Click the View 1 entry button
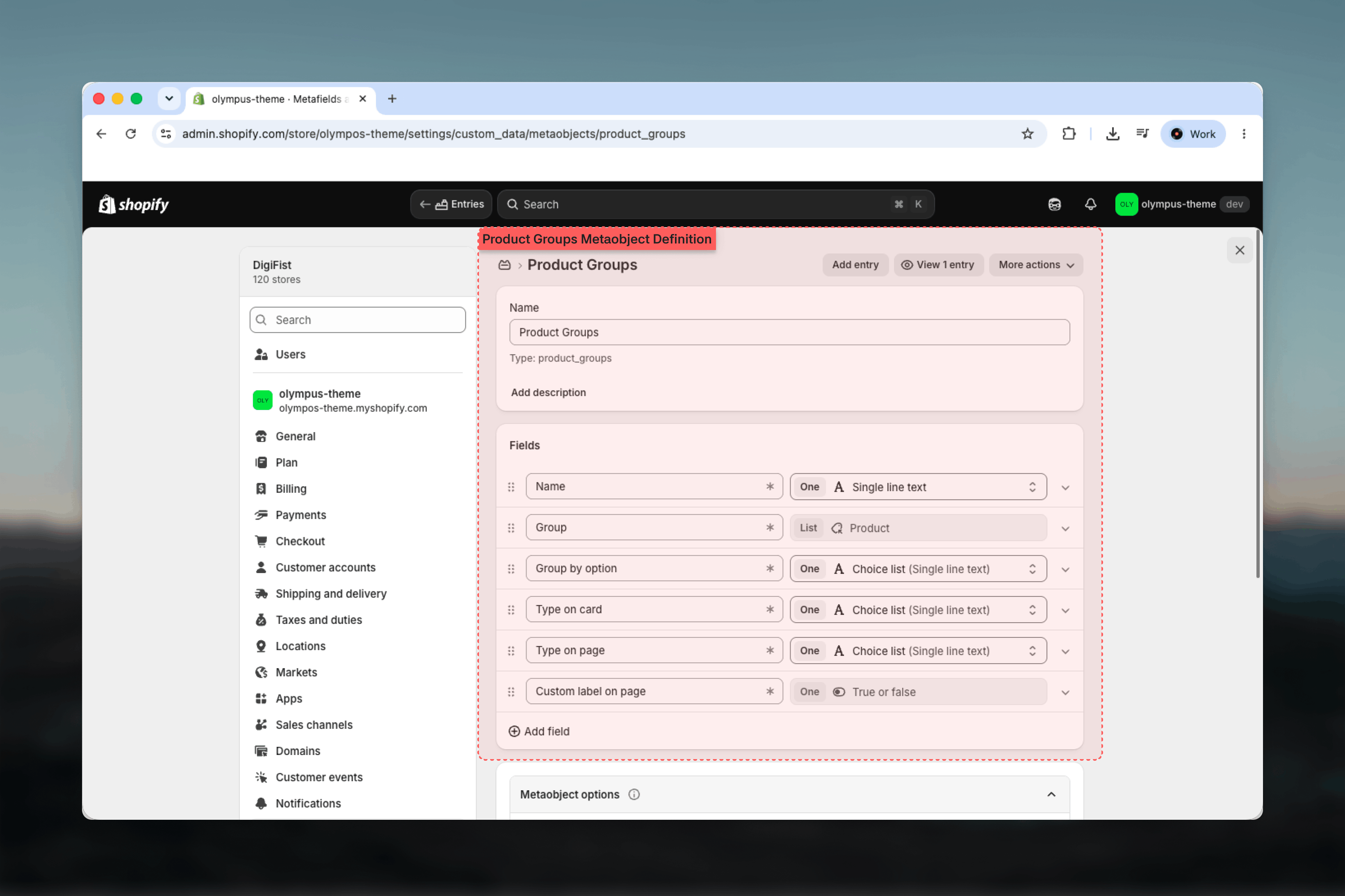This screenshot has width=1345, height=896. point(938,265)
